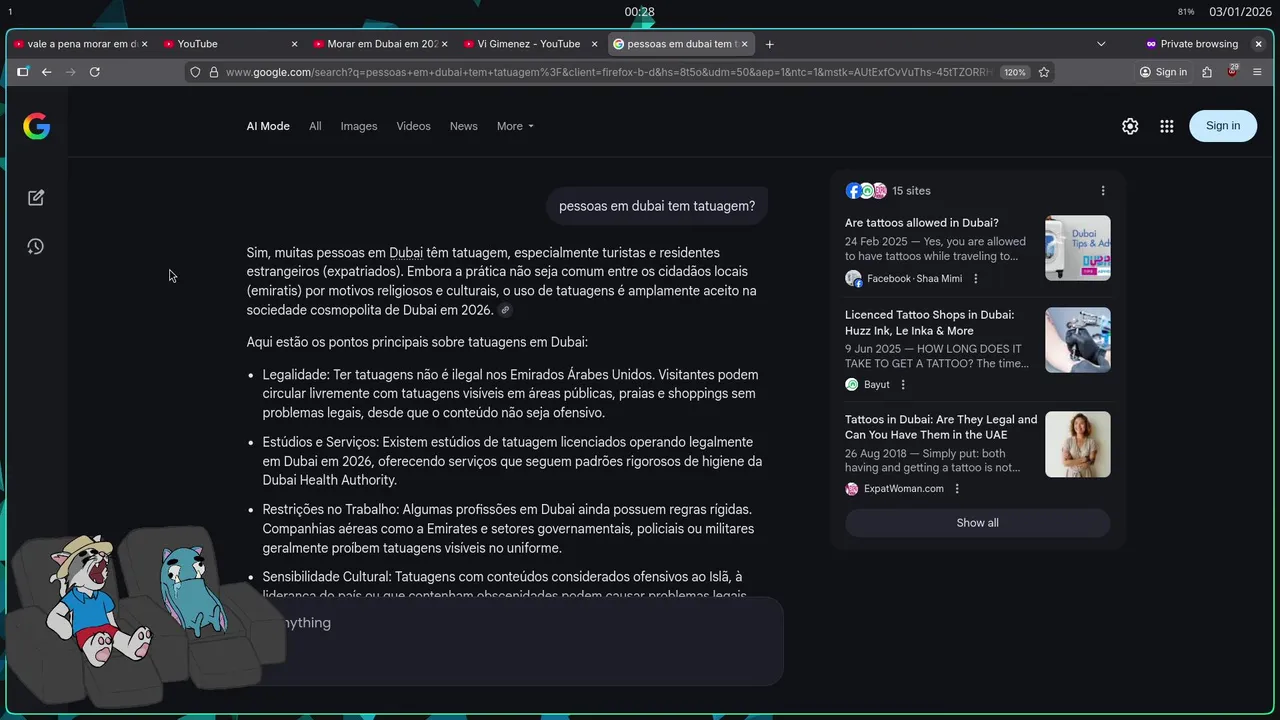The width and height of the screenshot is (1280, 720).
Task: Open the Firefox hamburger menu
Action: coord(1258,72)
